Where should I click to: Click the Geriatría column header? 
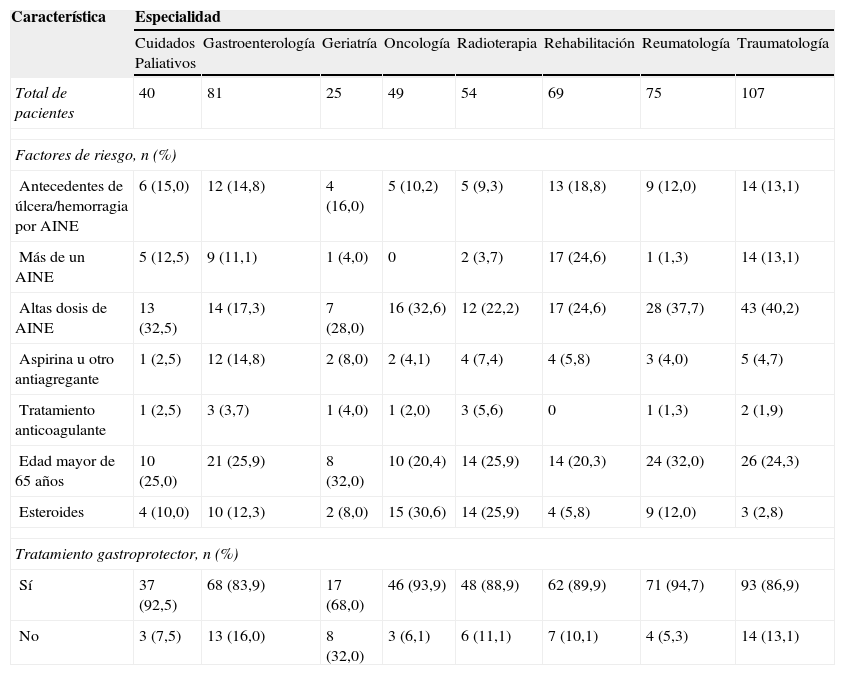click(x=349, y=44)
